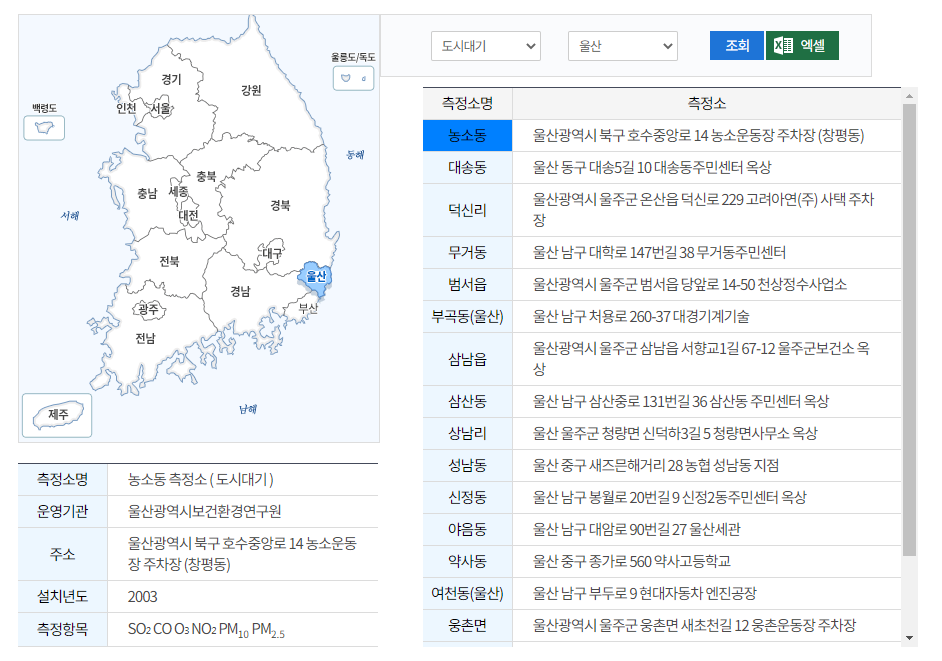Screen dimensions: 942x661
Task: Select the 농소동 station row
Action: [662, 135]
